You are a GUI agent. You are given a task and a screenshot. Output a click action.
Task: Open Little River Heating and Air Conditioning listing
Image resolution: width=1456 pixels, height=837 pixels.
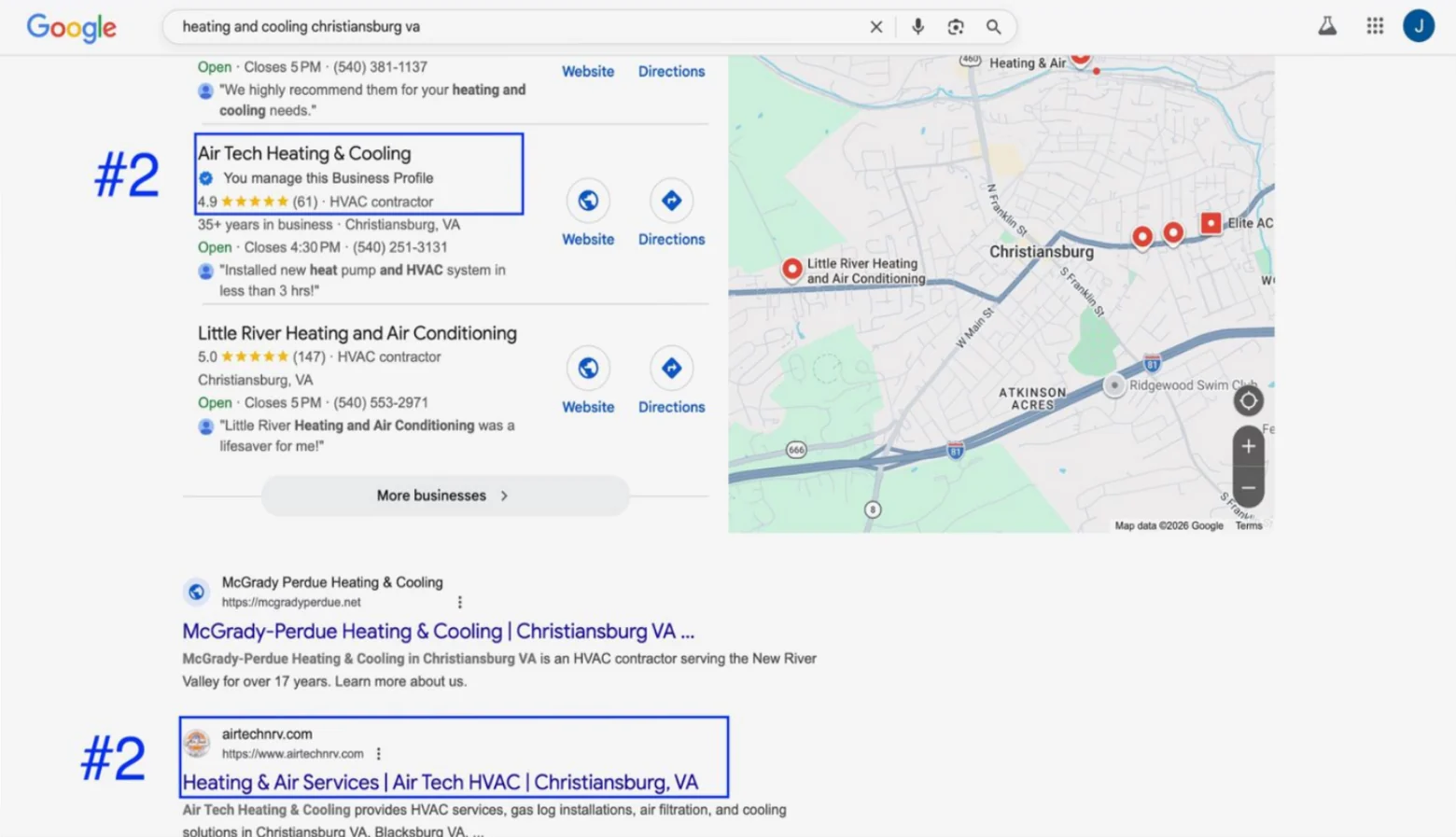357,333
